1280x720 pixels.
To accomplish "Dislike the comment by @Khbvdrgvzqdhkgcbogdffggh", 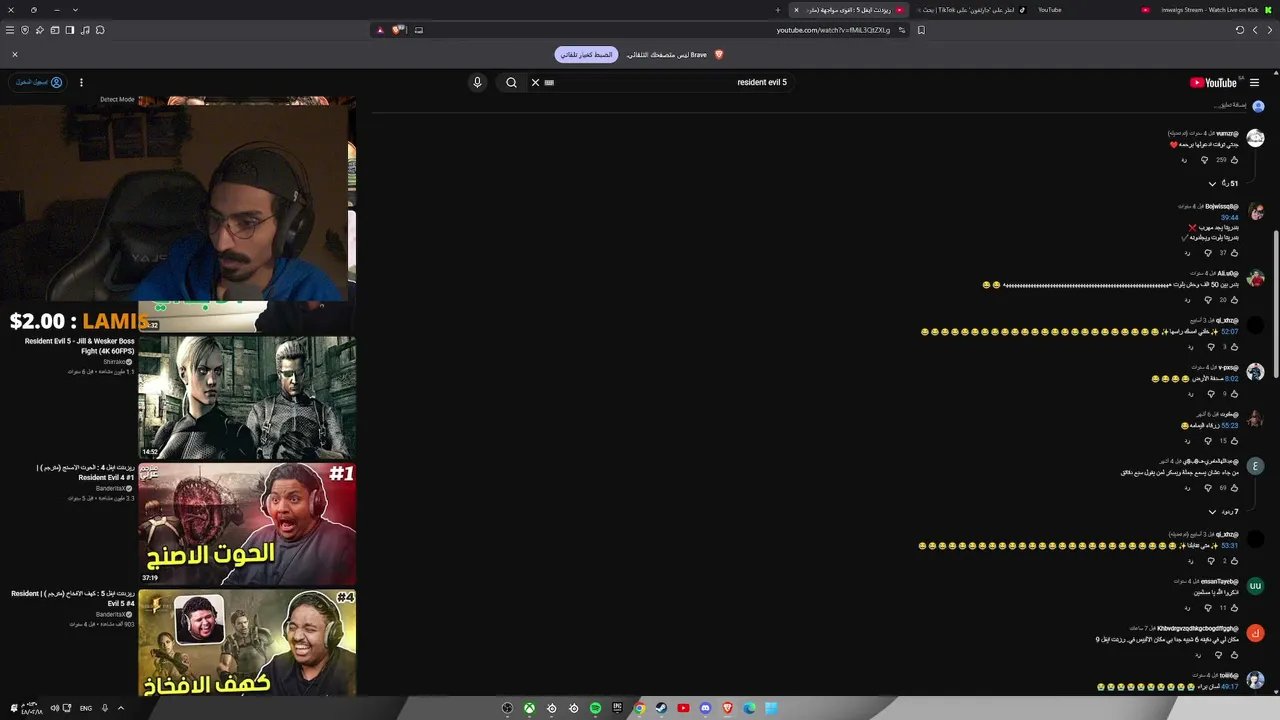I will (1218, 656).
